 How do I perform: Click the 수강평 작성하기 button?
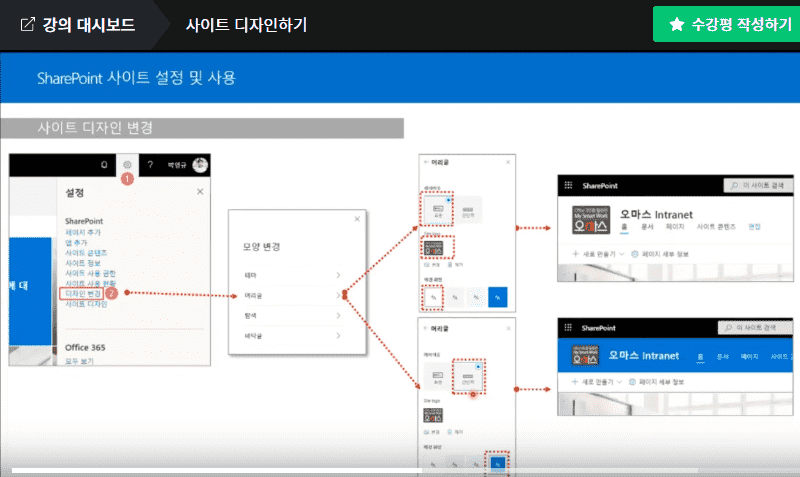[x=727, y=24]
